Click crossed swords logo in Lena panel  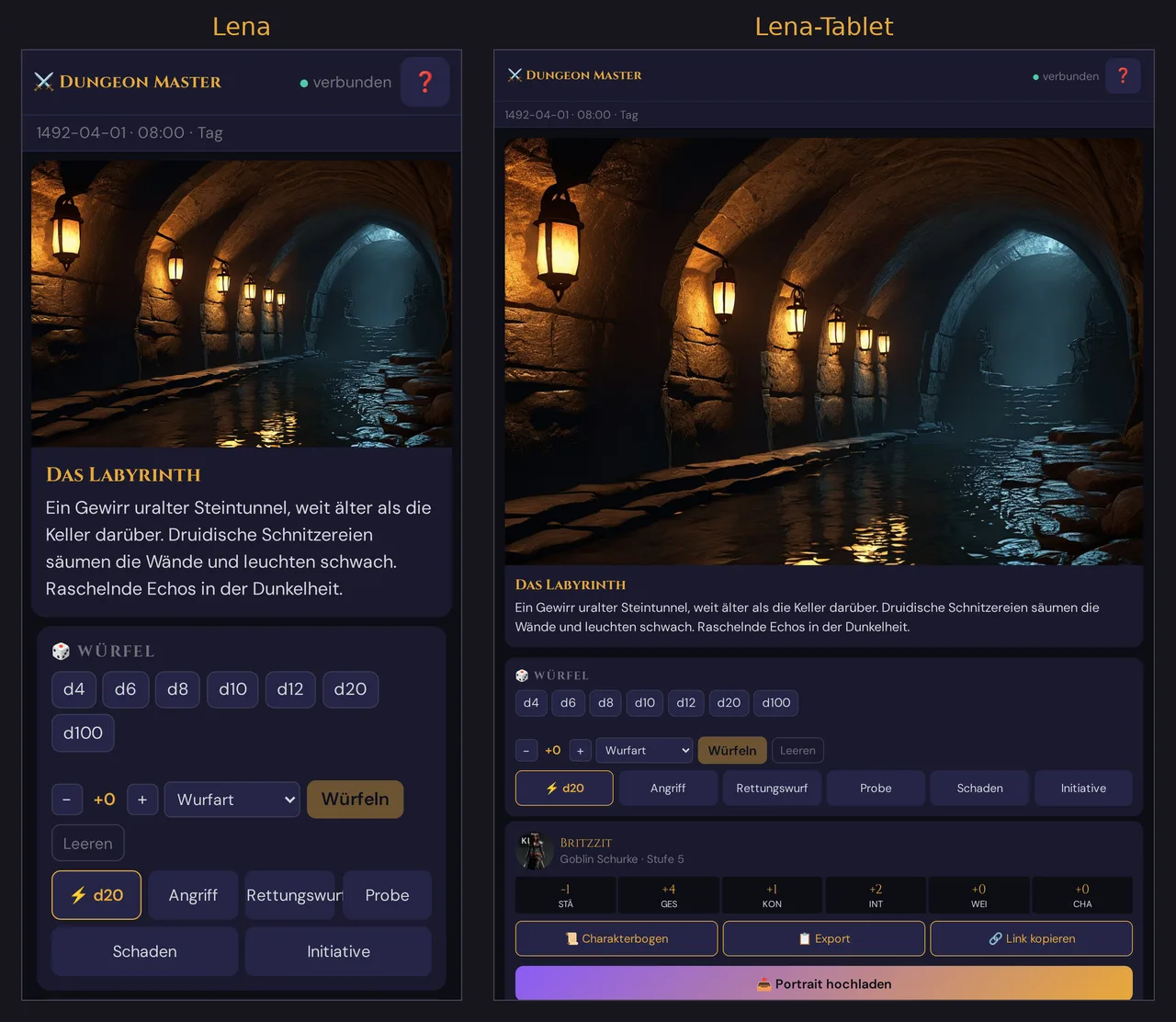[44, 82]
